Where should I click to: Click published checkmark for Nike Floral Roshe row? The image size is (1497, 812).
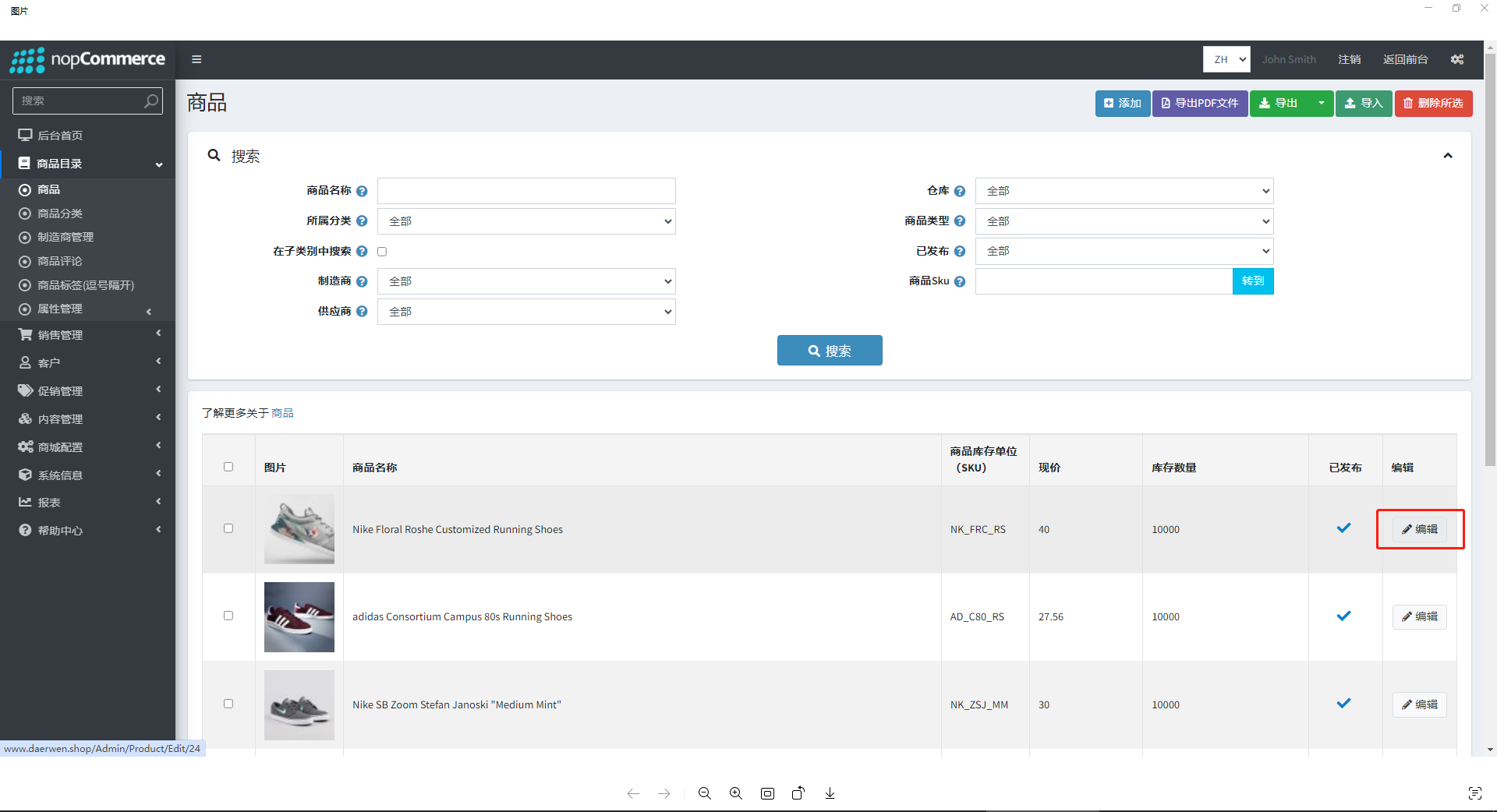click(1344, 528)
